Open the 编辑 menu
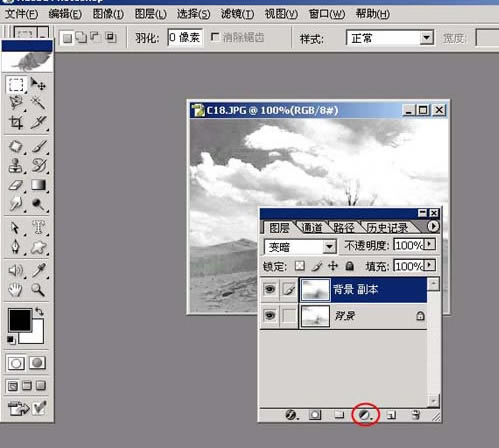The width and height of the screenshot is (499, 448). click(x=65, y=14)
